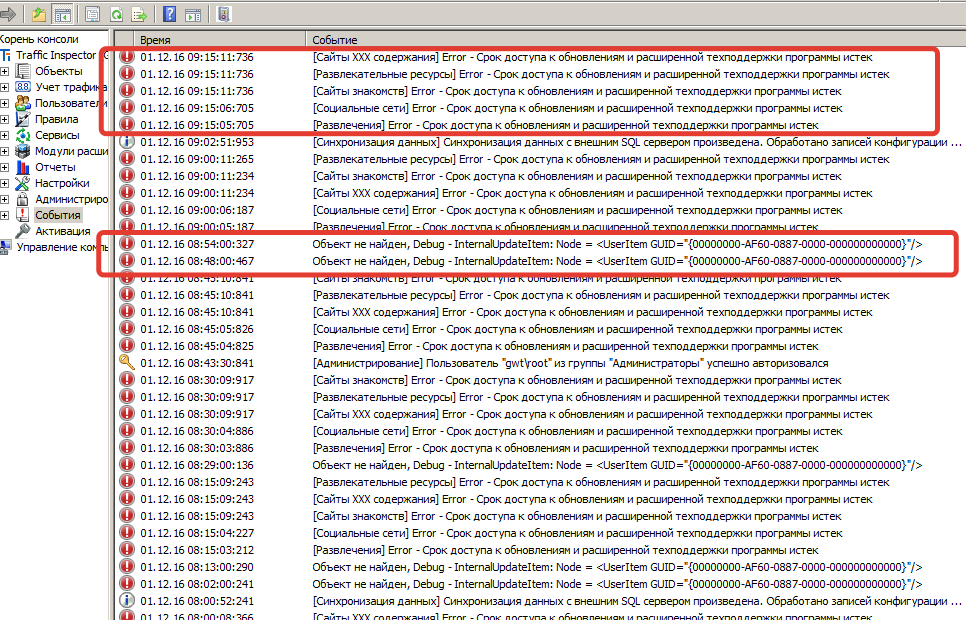Select 08:29:00:136 Объект не найден event text
The width and height of the screenshot is (966, 620).
tap(617, 465)
